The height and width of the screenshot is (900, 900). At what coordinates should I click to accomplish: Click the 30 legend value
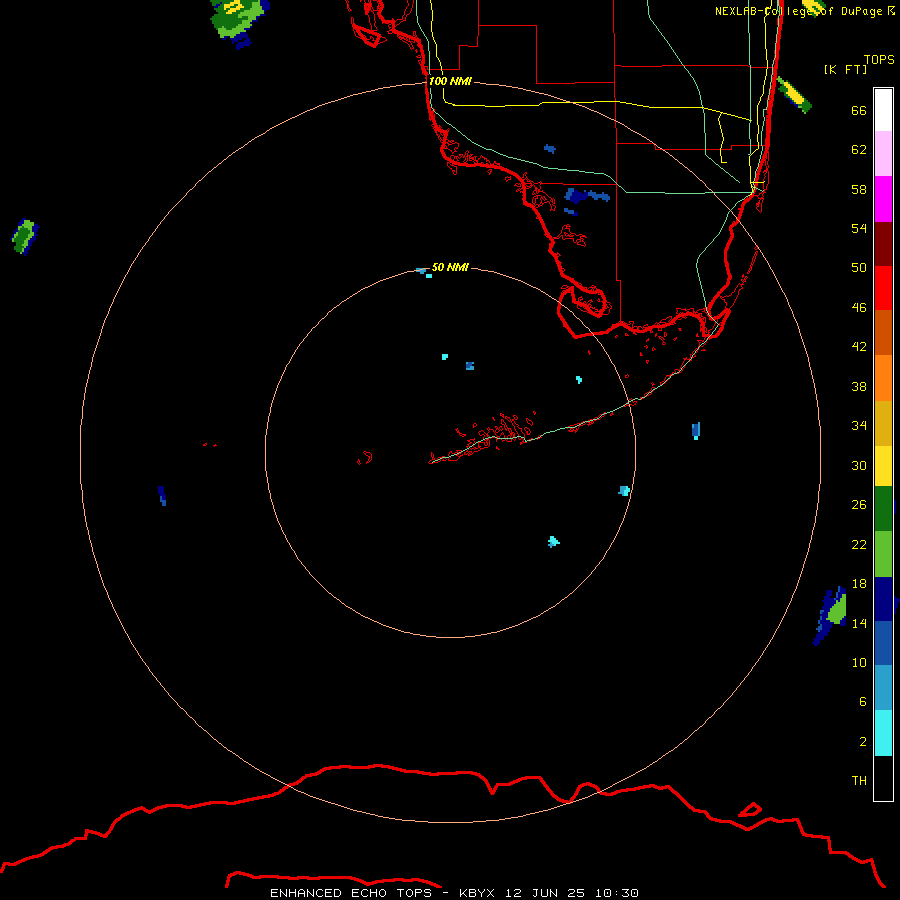[x=859, y=465]
